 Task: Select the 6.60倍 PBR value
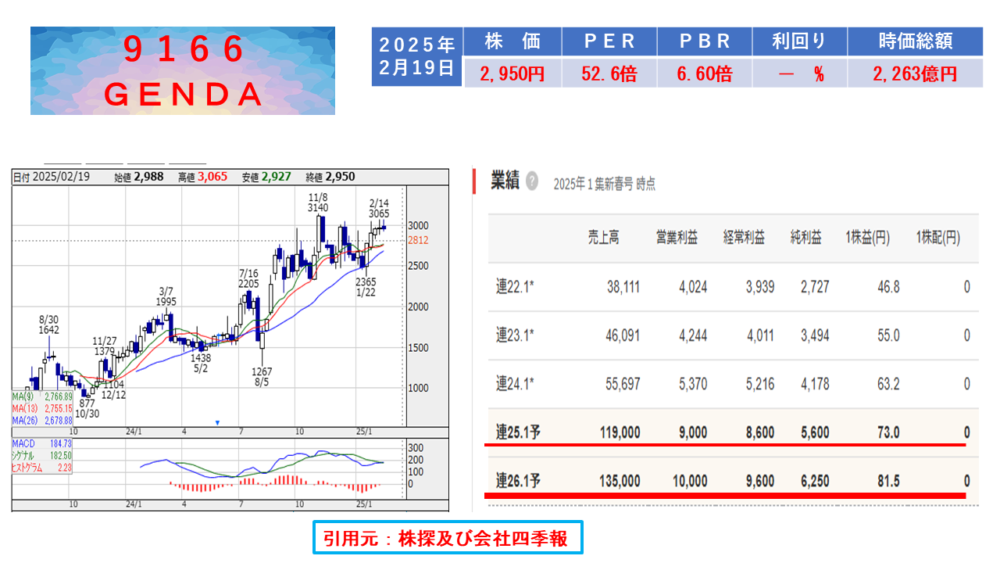pyautogui.click(x=704, y=74)
